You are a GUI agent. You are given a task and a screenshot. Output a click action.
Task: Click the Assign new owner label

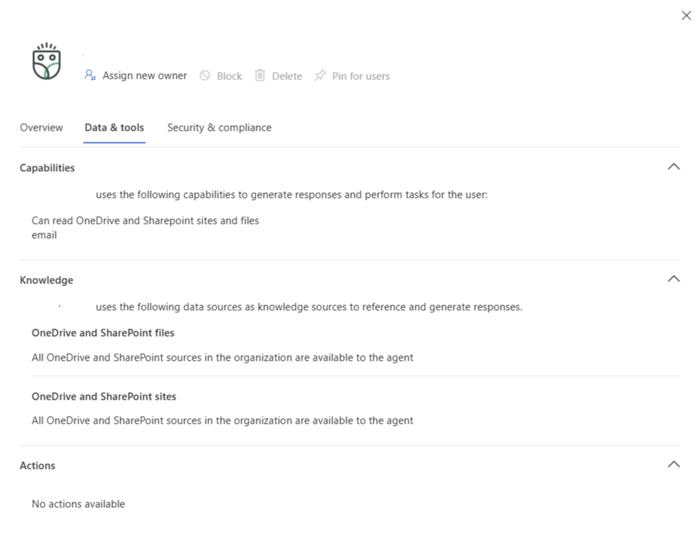144,76
